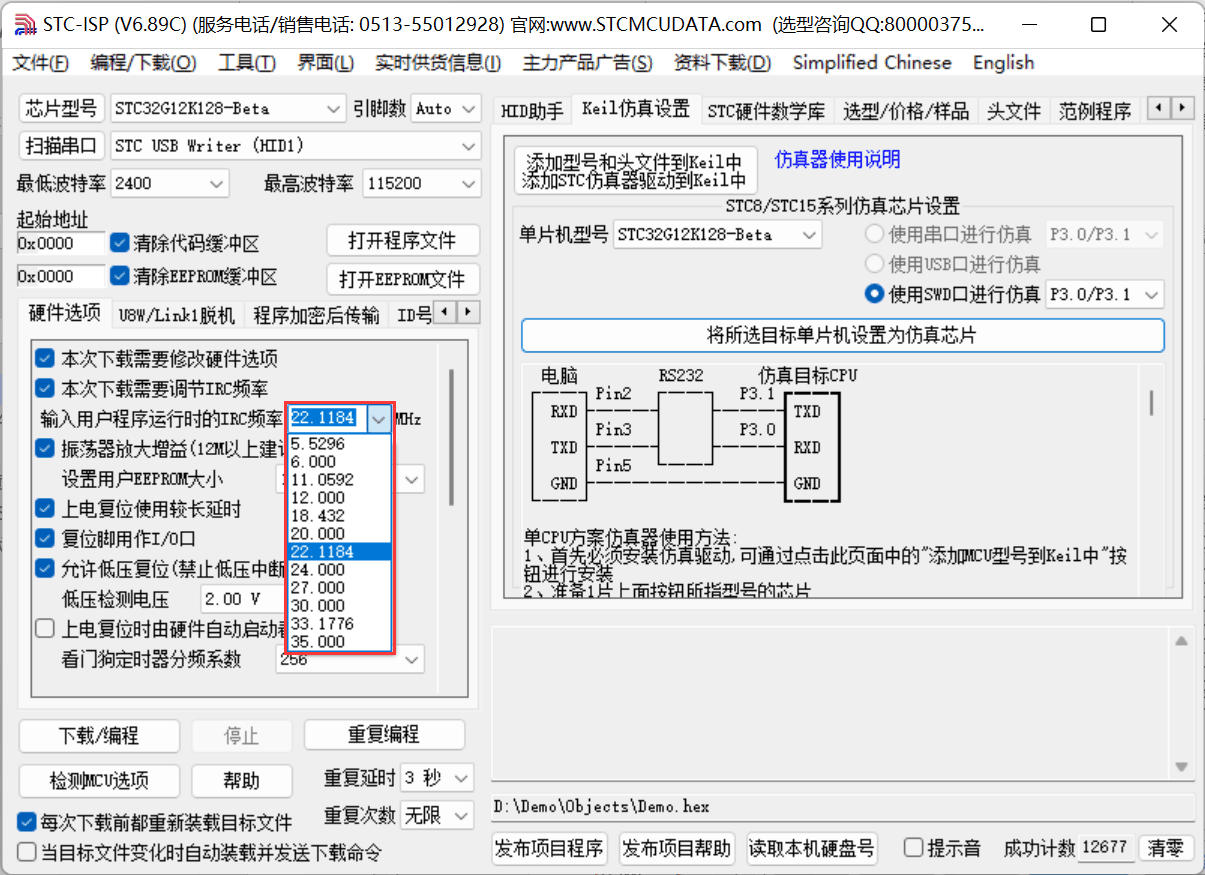Click 将所选目标单片机设置为仿真芯片 button

point(843,335)
